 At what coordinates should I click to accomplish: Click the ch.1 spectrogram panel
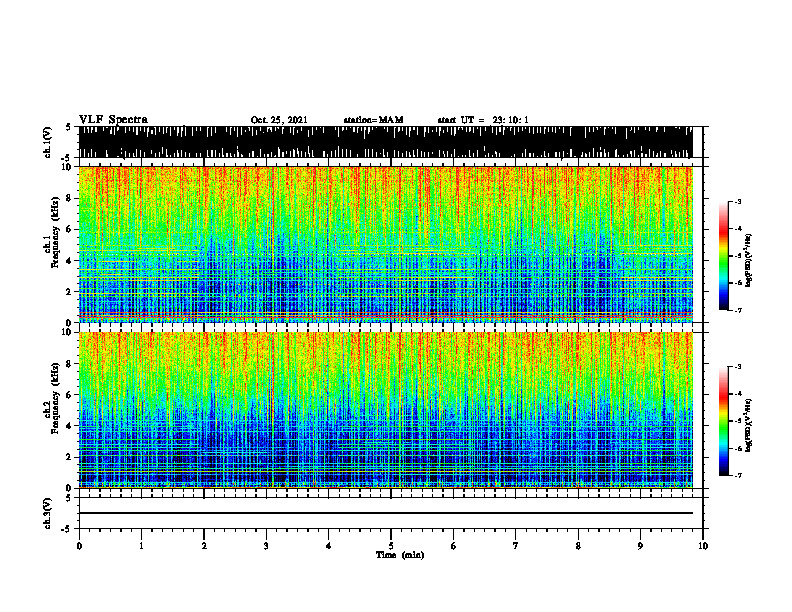pos(385,244)
